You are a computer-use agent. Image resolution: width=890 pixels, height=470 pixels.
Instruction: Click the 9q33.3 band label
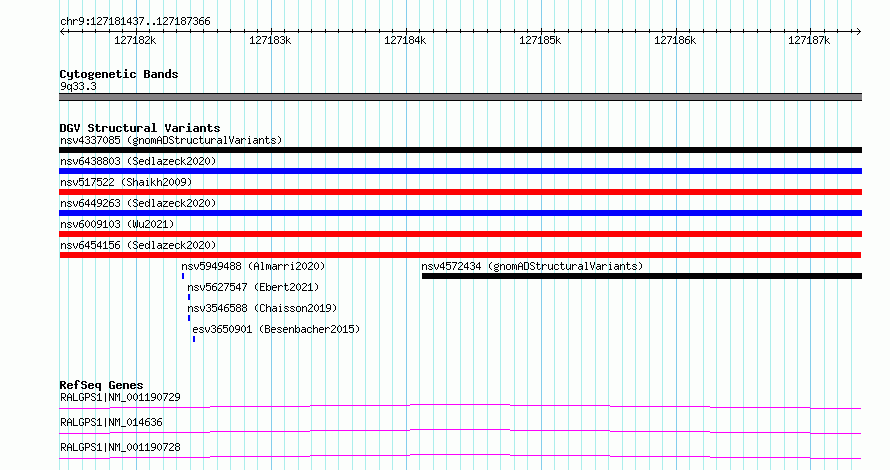pyautogui.click(x=78, y=86)
